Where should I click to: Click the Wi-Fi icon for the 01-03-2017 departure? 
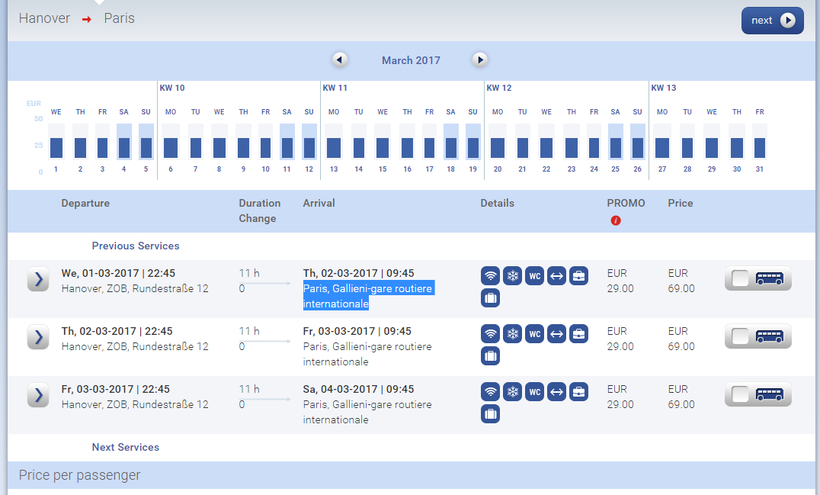coord(490,276)
